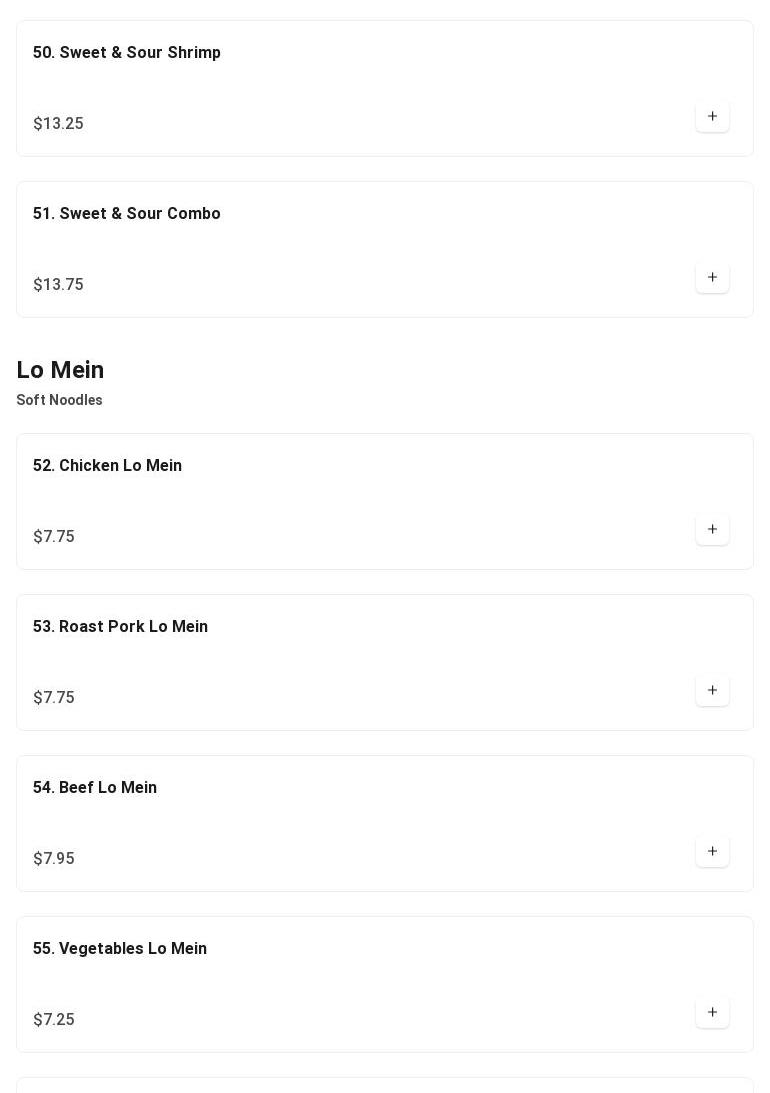Add Beef Lo Mein with plus icon
The image size is (770, 1093).
coord(712,852)
